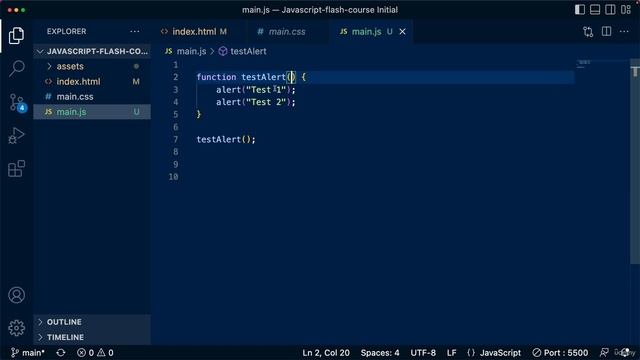Screen dimensions: 640x360
Task: Change indentation via Spaces: 4
Action: tap(380, 353)
